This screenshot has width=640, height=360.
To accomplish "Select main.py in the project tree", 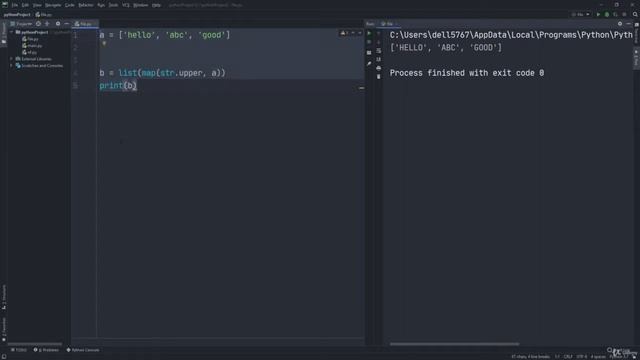I will click(x=32, y=46).
